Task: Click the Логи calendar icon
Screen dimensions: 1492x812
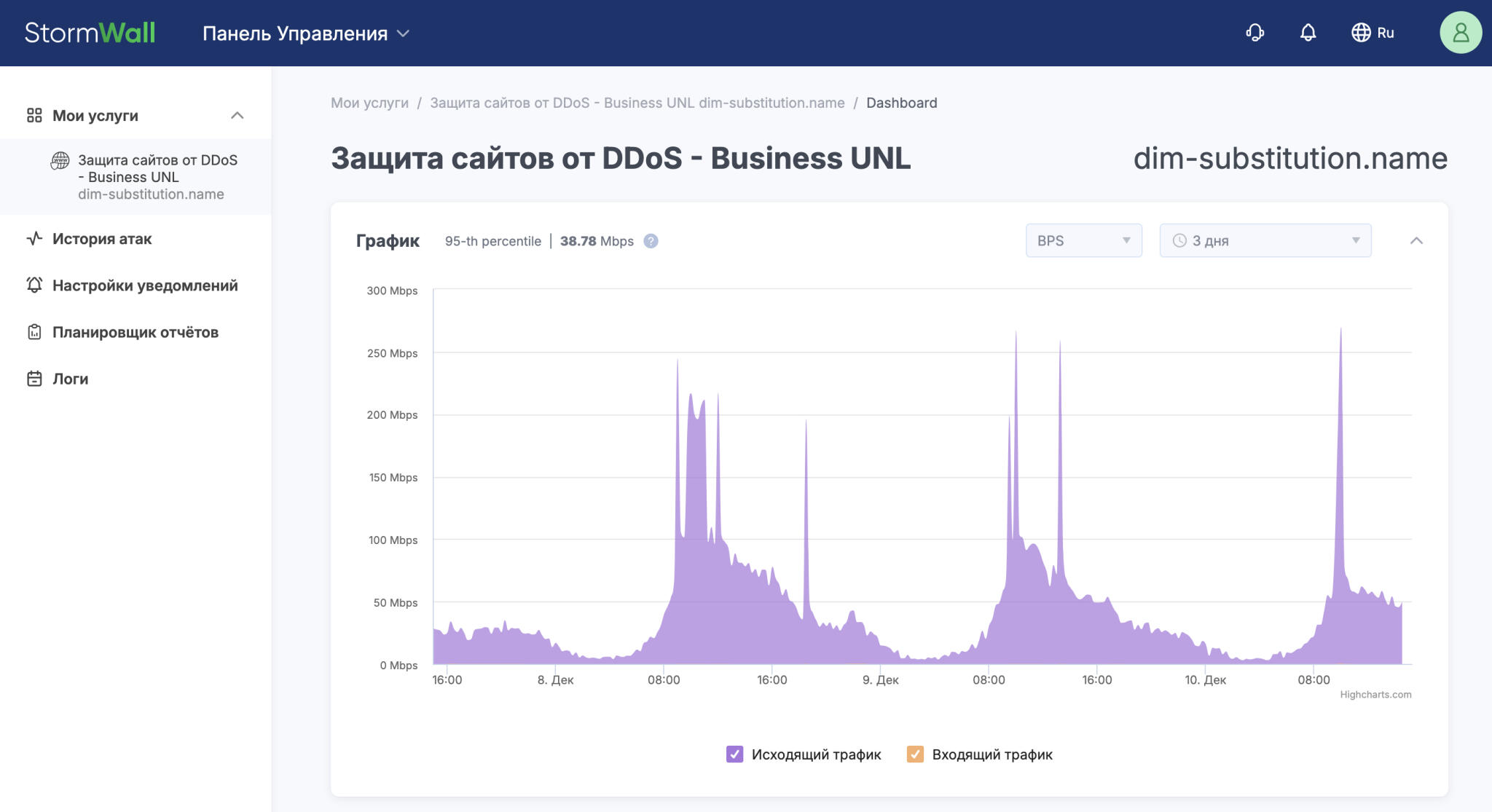Action: tap(34, 379)
